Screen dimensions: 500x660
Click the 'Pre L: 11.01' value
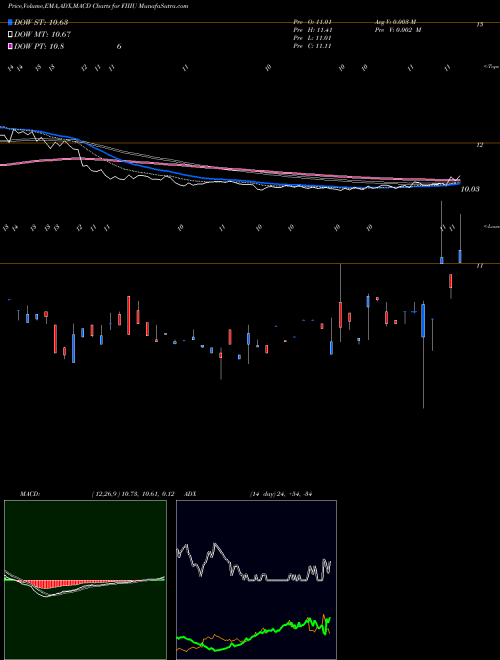[313, 38]
